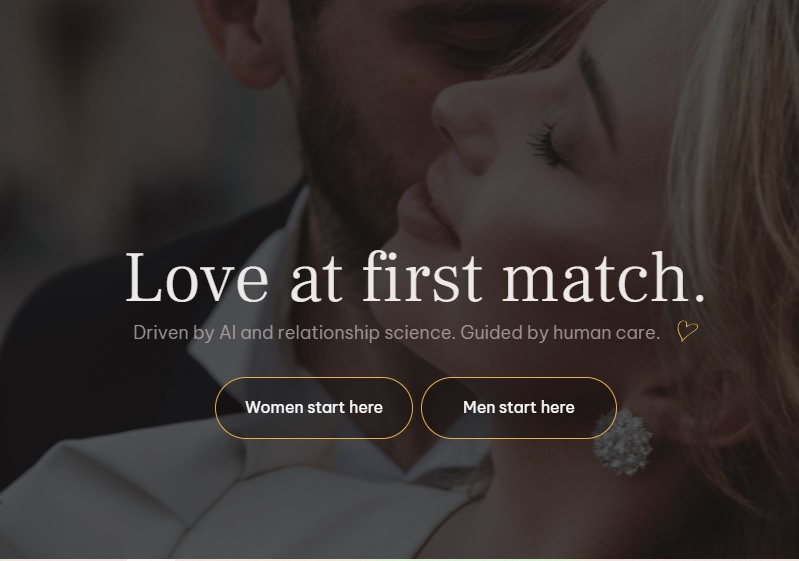This screenshot has height=561, width=799.
Task: Click the "Guided by human care." sentence
Action: (x=560, y=333)
